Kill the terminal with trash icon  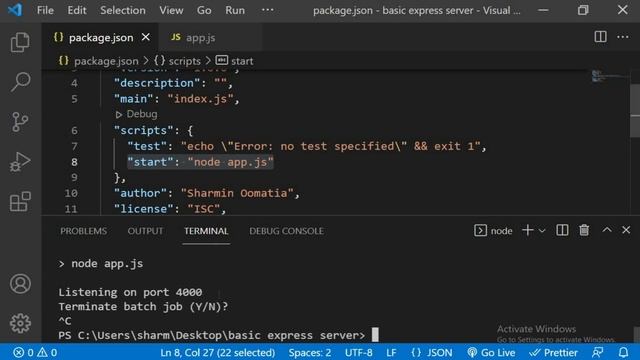click(x=584, y=231)
